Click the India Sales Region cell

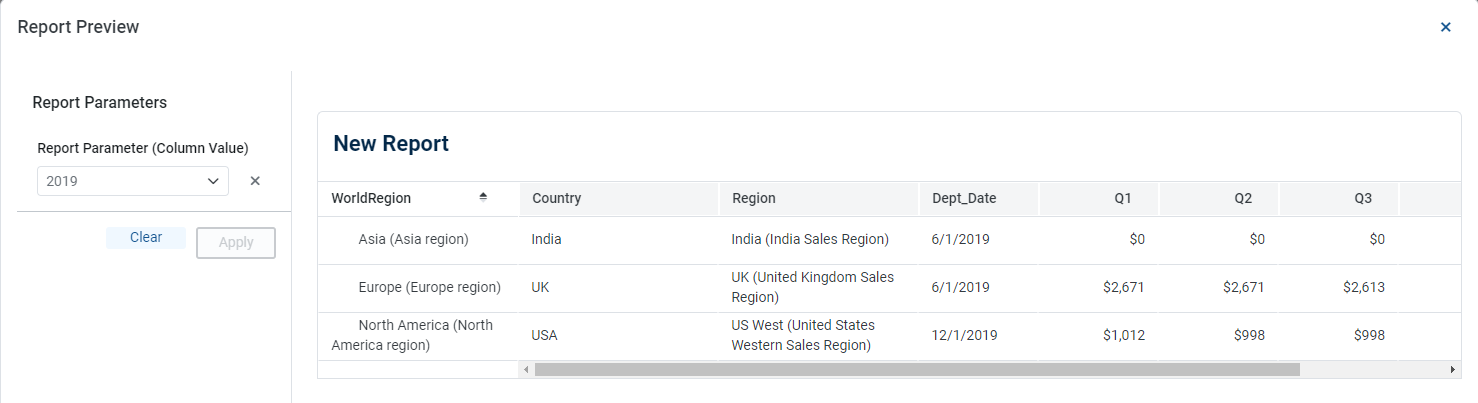[810, 239]
